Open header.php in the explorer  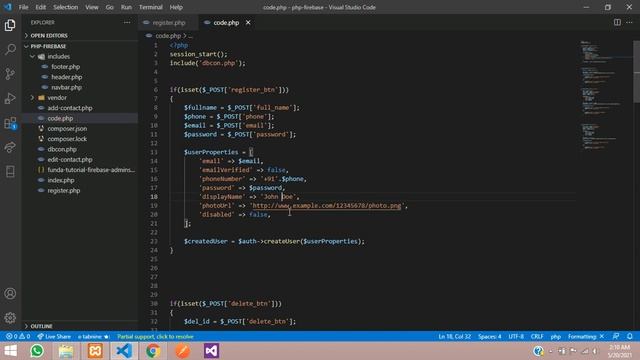[x=67, y=77]
